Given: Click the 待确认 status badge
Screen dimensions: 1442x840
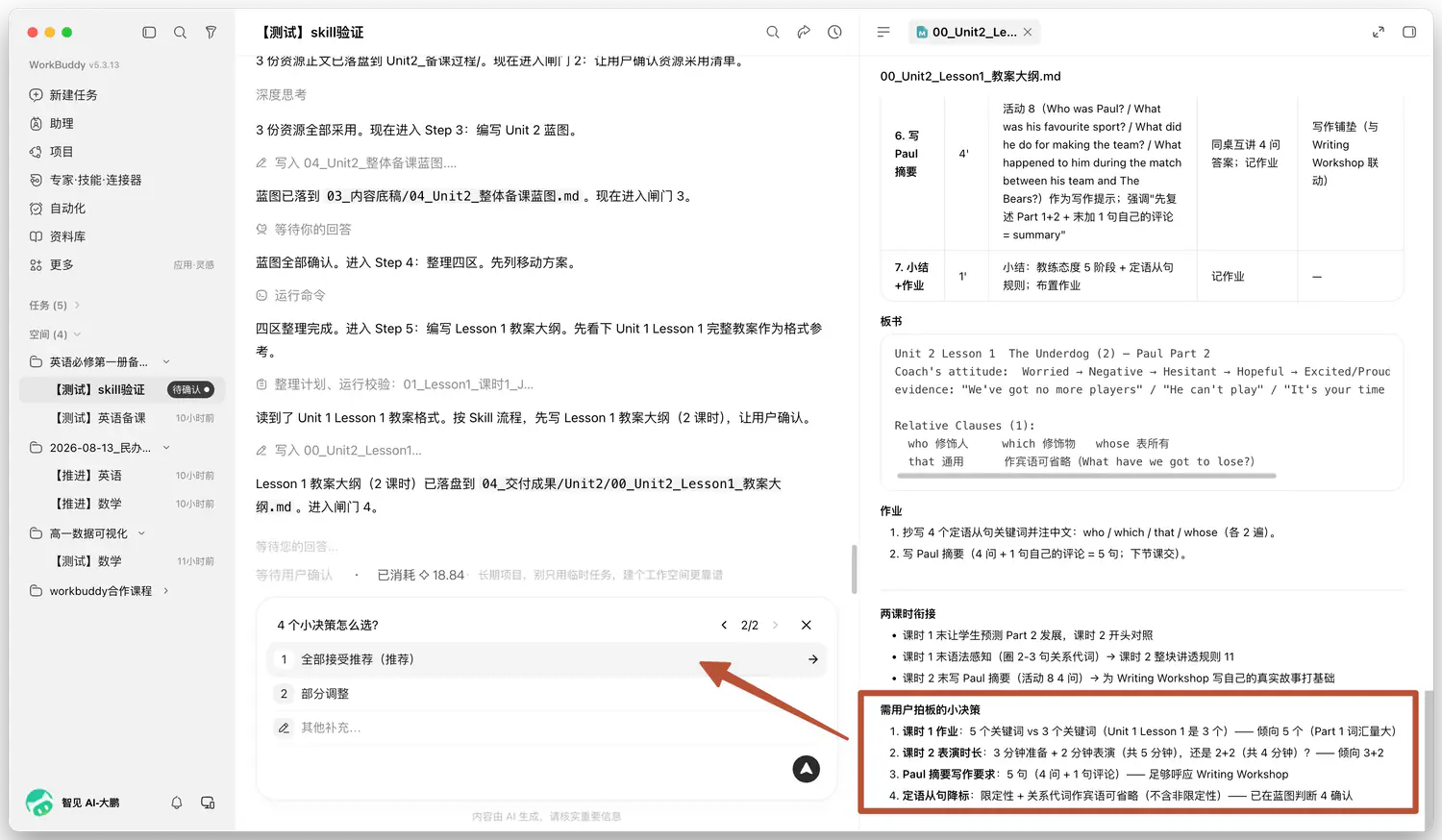Looking at the screenshot, I should pyautogui.click(x=190, y=389).
